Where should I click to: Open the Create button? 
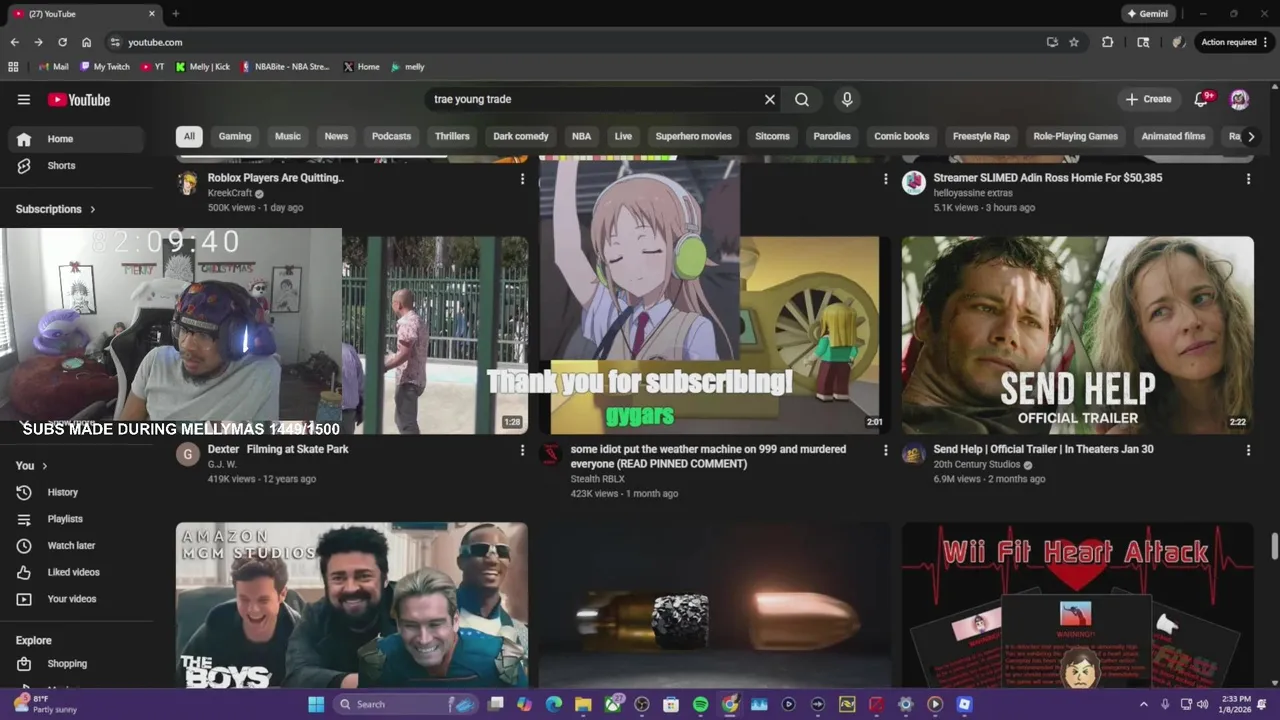point(1148,99)
